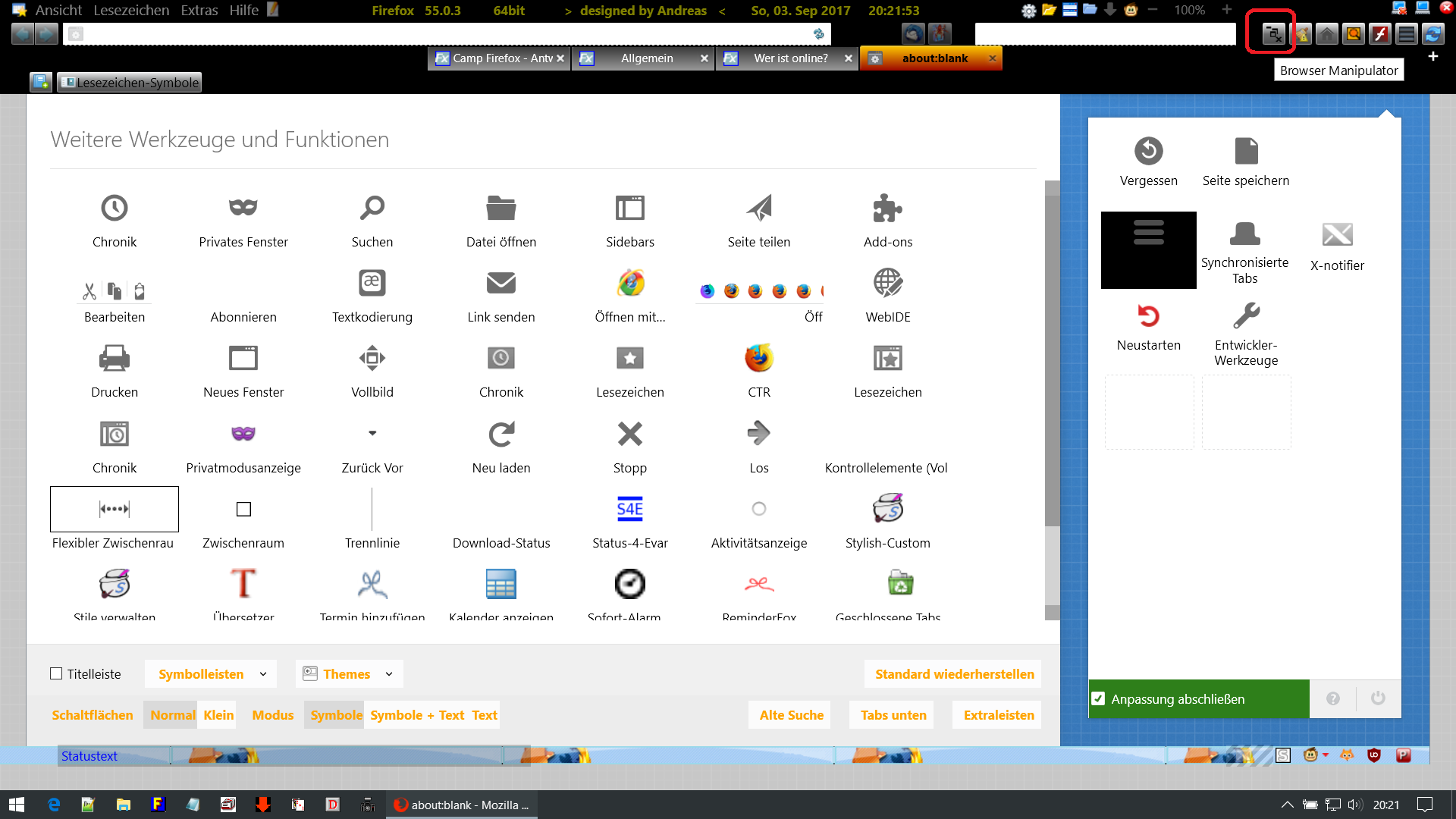
Task: Select the Klein button size option
Action: (x=218, y=715)
